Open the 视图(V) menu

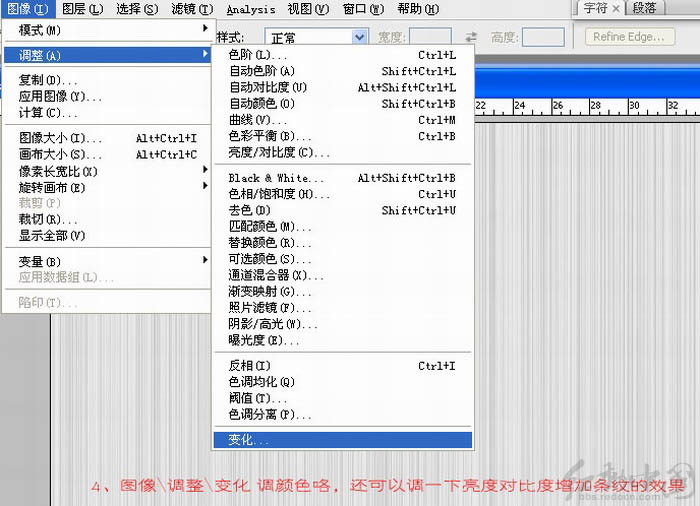click(x=308, y=8)
